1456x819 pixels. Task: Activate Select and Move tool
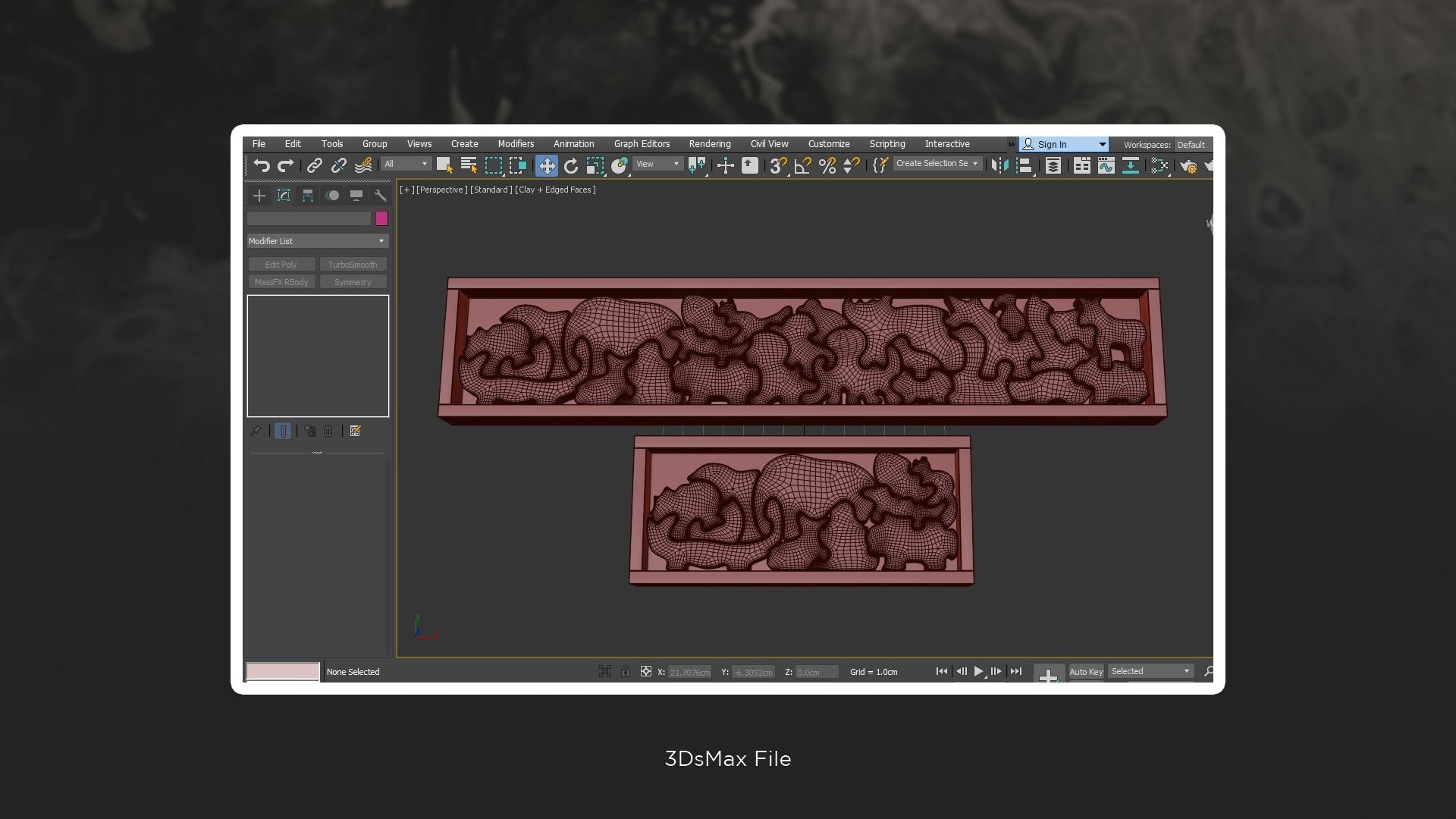click(546, 165)
